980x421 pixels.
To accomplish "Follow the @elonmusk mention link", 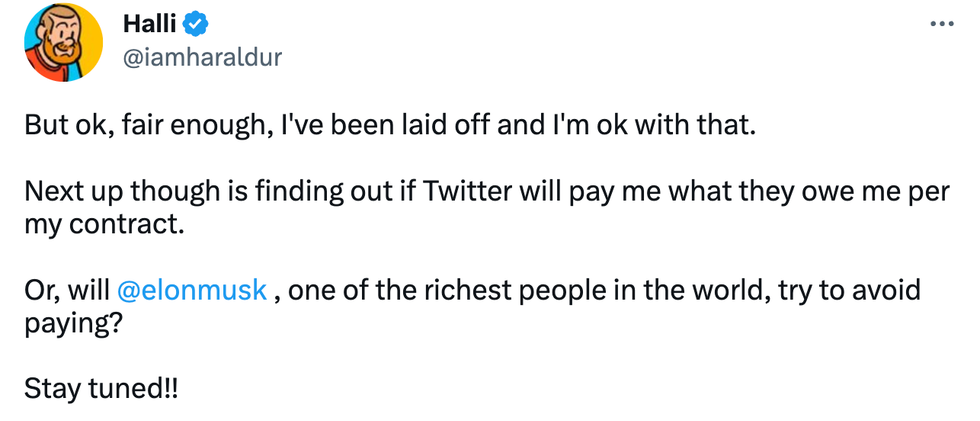I will coord(192,291).
